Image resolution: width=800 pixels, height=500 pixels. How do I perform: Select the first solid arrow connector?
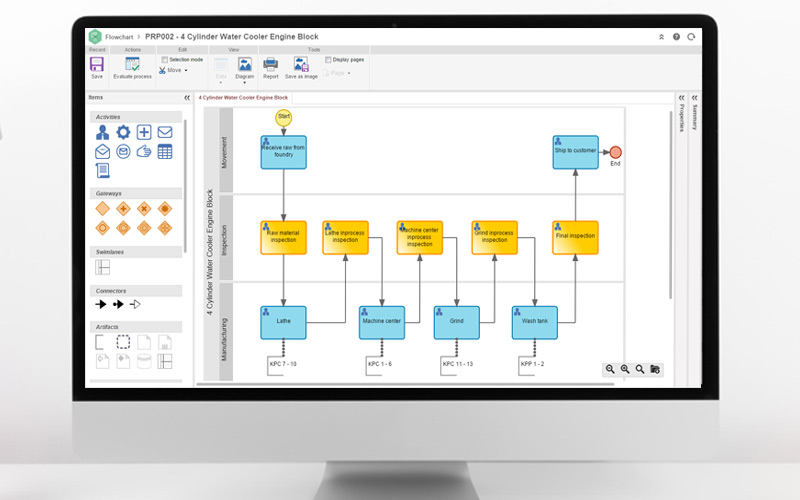[101, 304]
